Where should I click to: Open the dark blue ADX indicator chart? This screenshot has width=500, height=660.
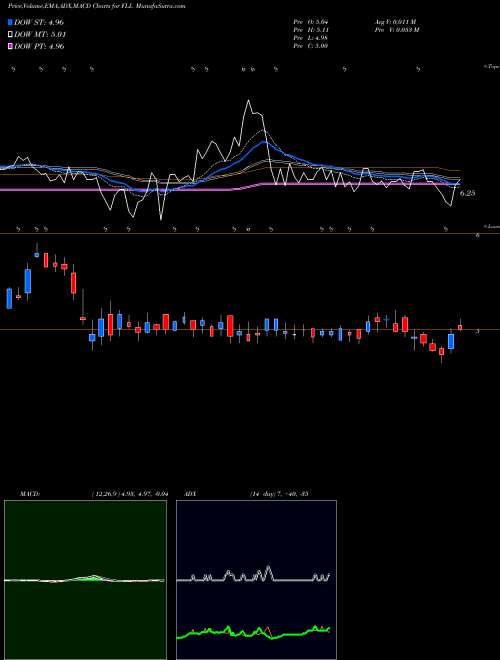point(256,580)
